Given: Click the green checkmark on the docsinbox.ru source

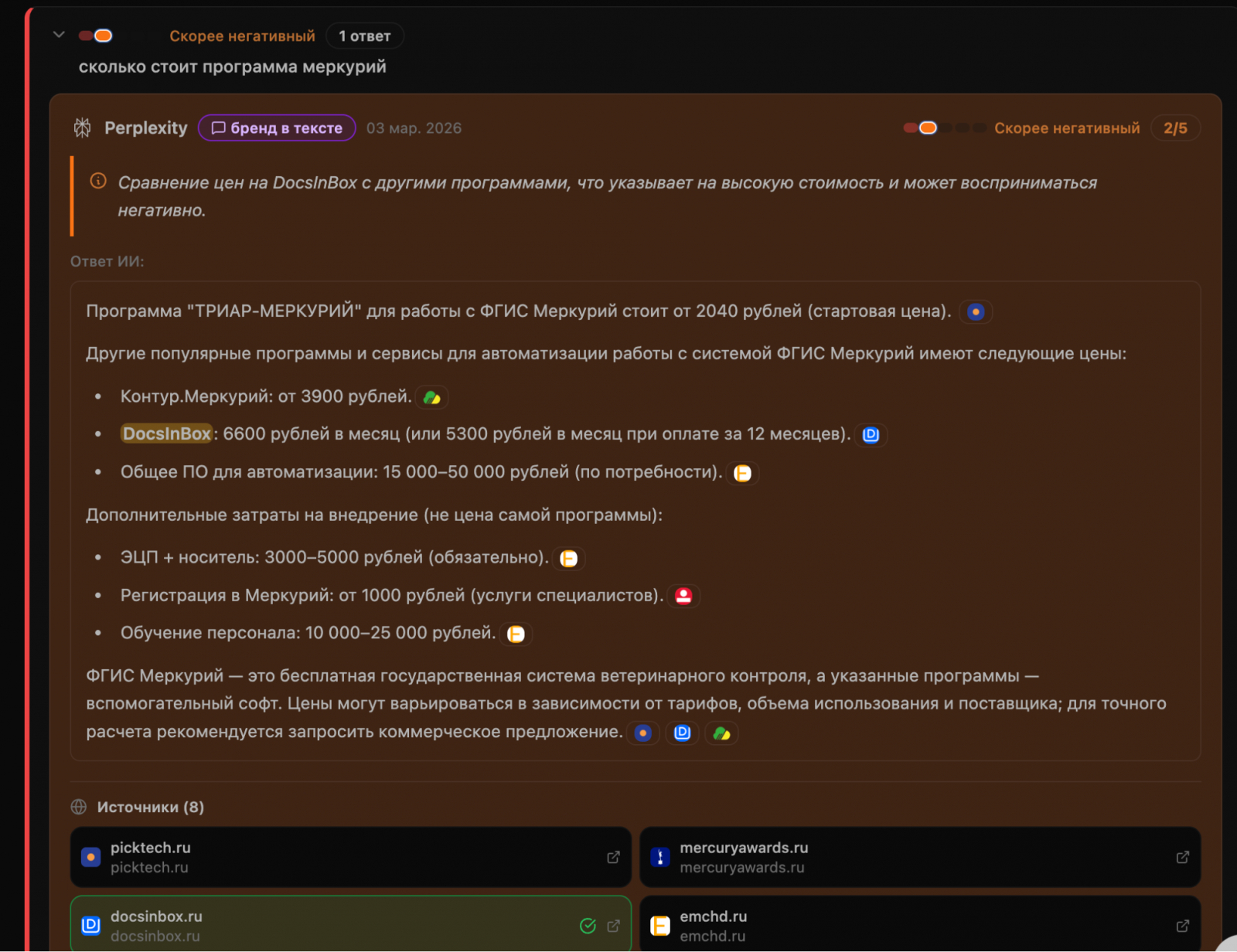Looking at the screenshot, I should (588, 926).
